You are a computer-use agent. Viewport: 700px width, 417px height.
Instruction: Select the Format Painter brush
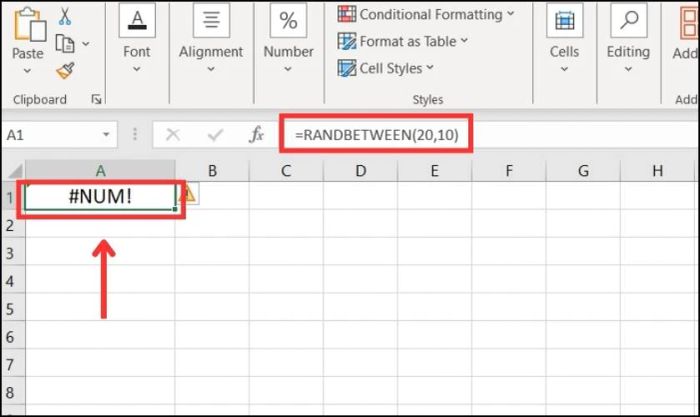click(65, 71)
